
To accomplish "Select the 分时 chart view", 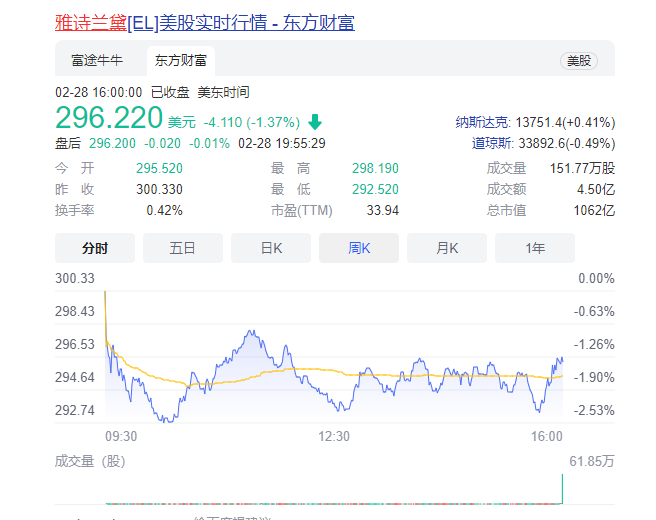I will [95, 248].
